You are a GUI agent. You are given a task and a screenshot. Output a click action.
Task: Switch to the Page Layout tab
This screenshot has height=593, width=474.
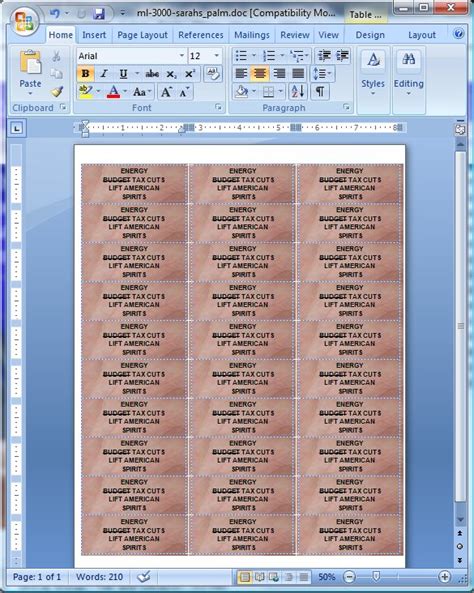click(142, 35)
